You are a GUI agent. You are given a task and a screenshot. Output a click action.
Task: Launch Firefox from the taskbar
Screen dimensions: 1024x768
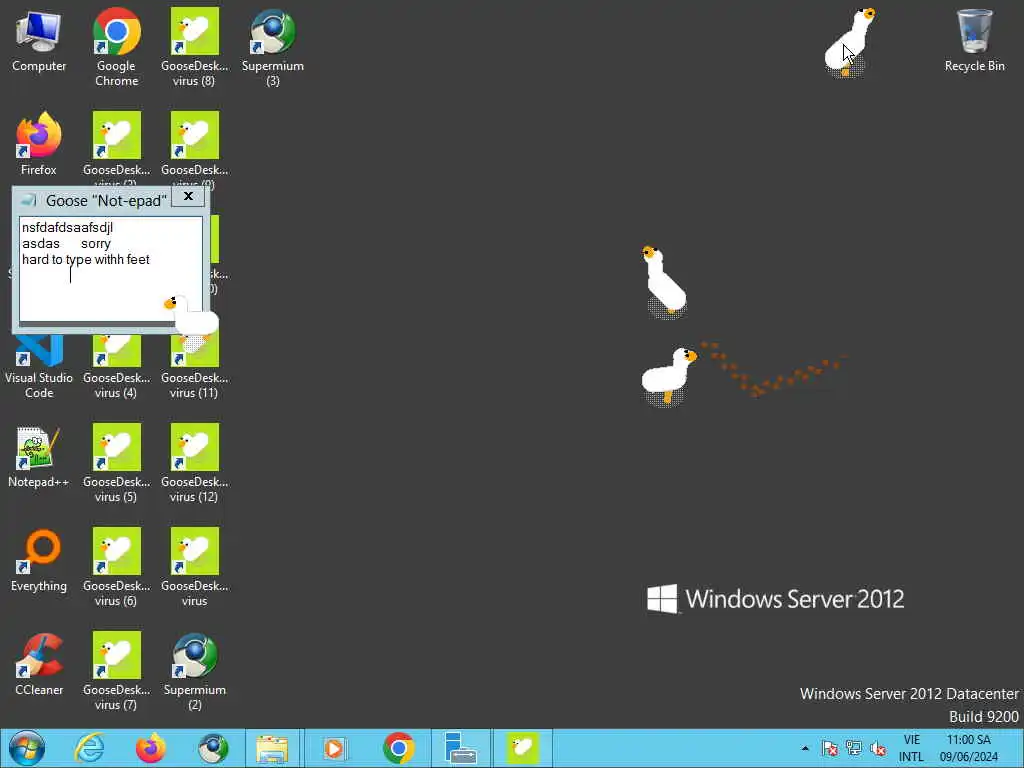[x=151, y=748]
